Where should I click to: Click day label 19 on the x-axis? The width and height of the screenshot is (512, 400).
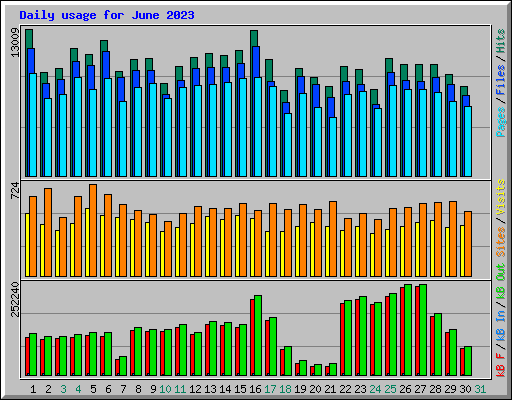tap(300, 389)
